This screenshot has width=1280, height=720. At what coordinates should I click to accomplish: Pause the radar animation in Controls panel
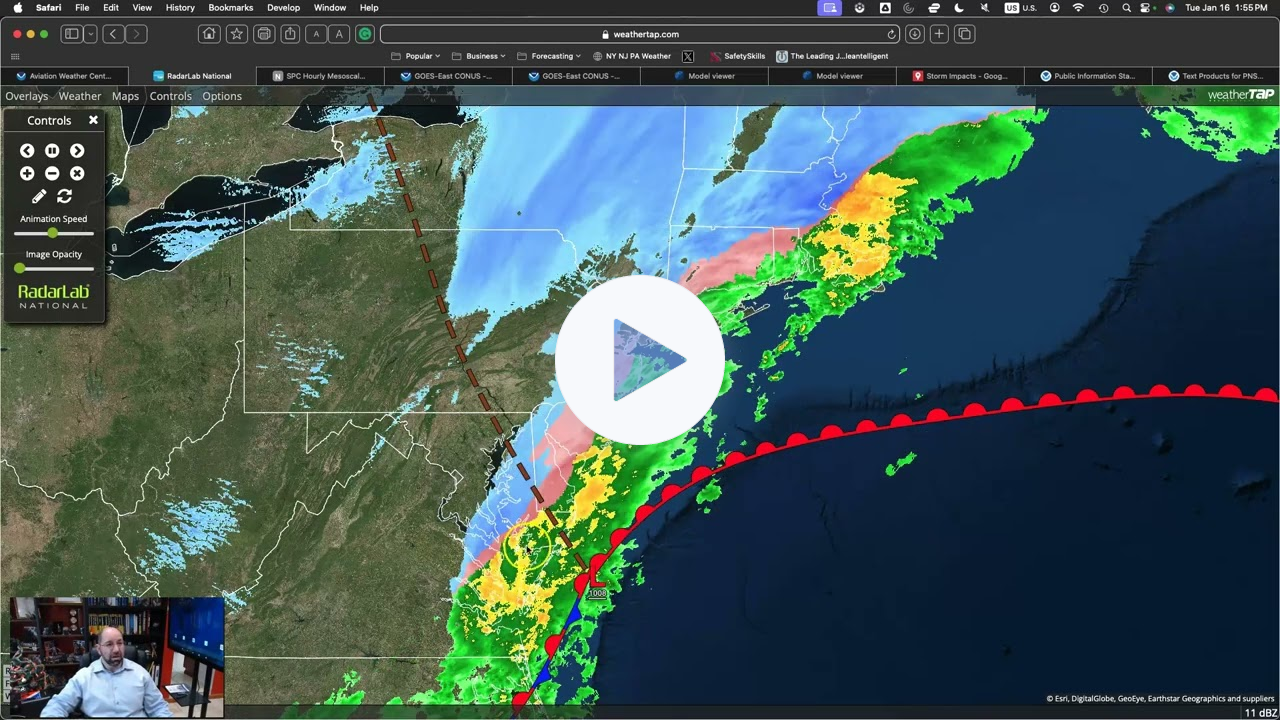pos(52,150)
